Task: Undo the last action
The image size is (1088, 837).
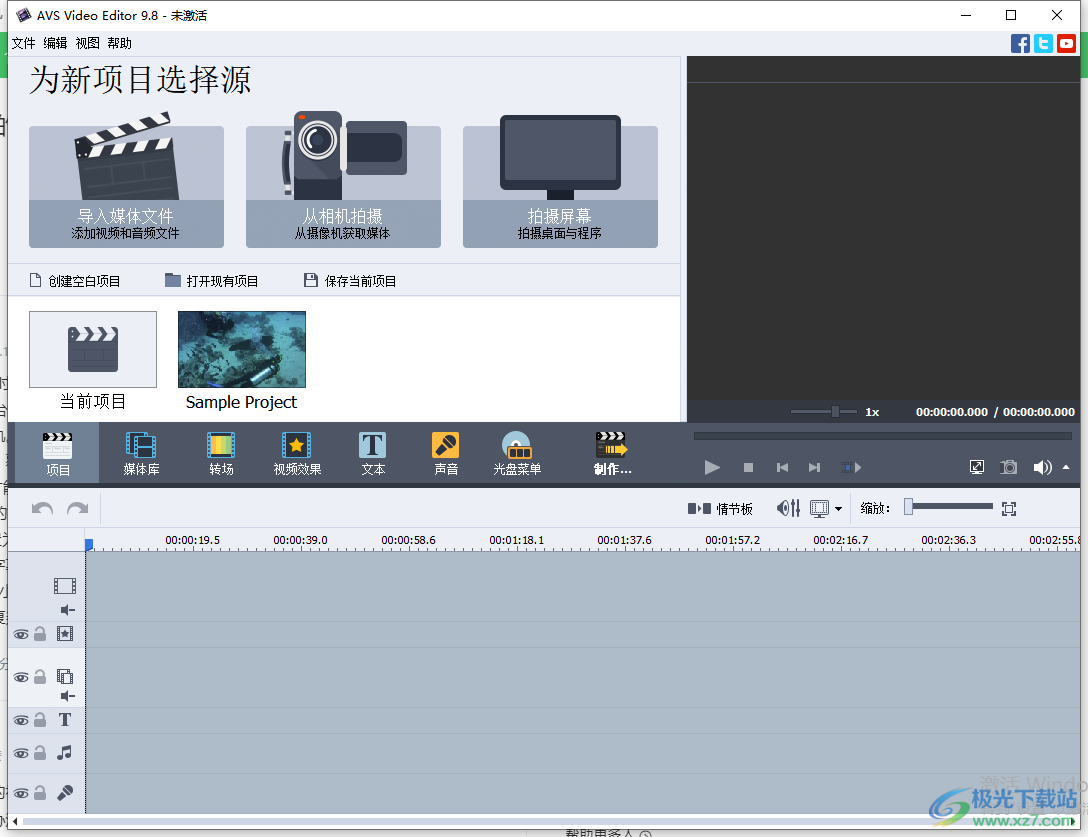Action: (x=42, y=509)
